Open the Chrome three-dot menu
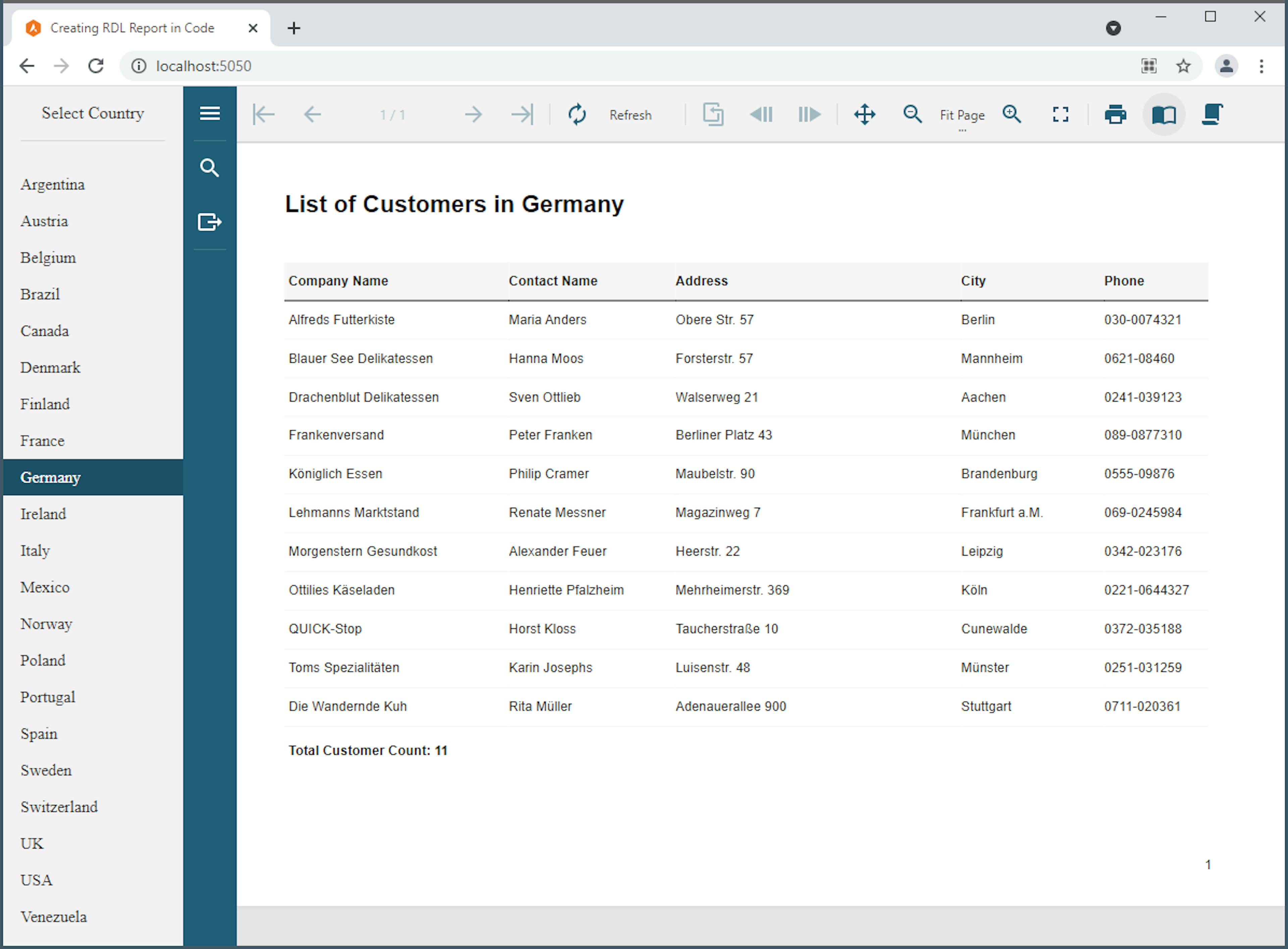The height and width of the screenshot is (949, 1288). click(1261, 66)
